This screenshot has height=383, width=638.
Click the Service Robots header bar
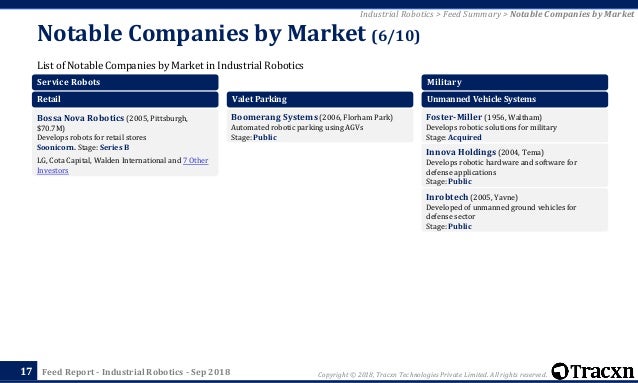(x=125, y=82)
